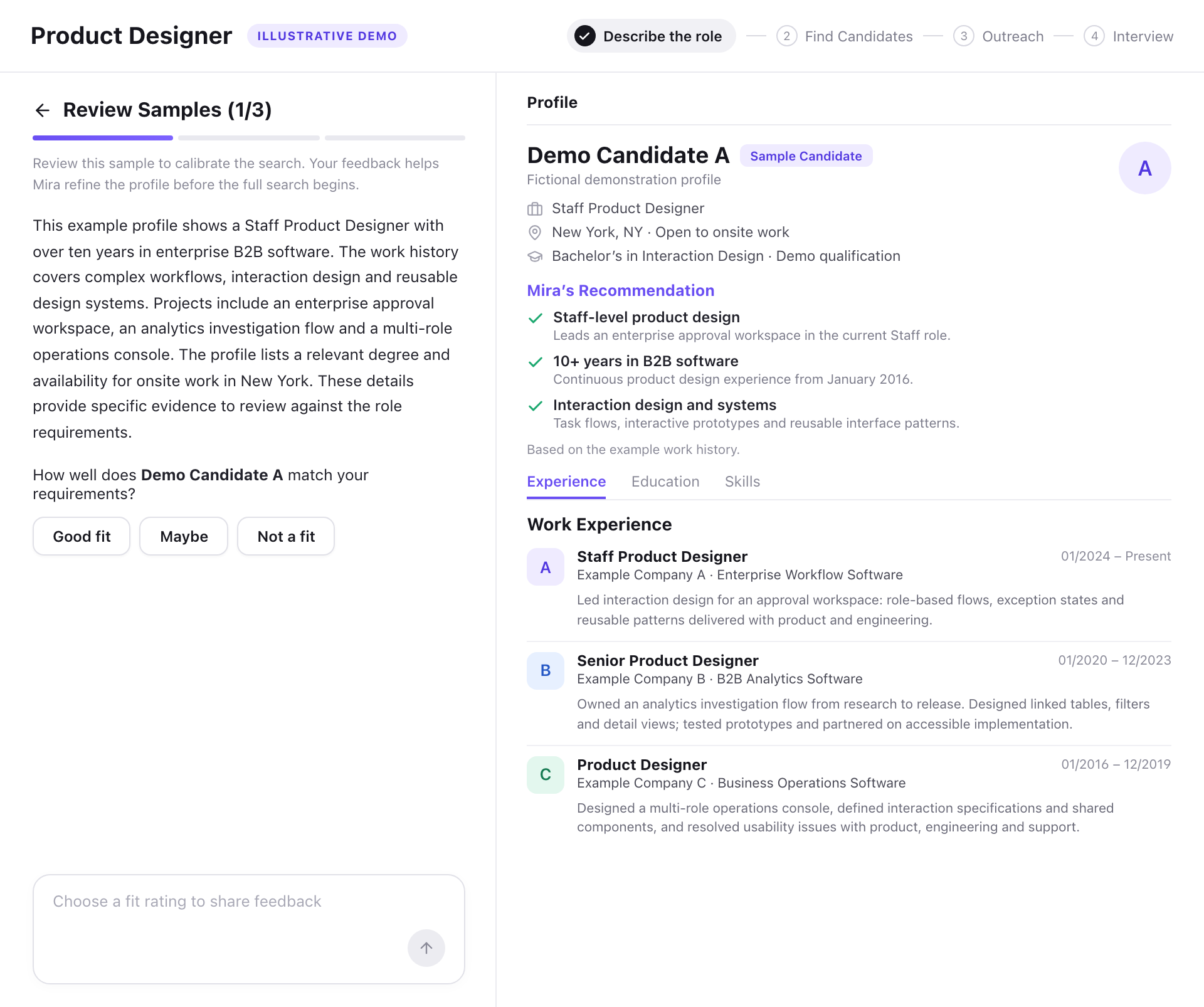Click Example Company B · B2B Analytics Software

tap(720, 679)
